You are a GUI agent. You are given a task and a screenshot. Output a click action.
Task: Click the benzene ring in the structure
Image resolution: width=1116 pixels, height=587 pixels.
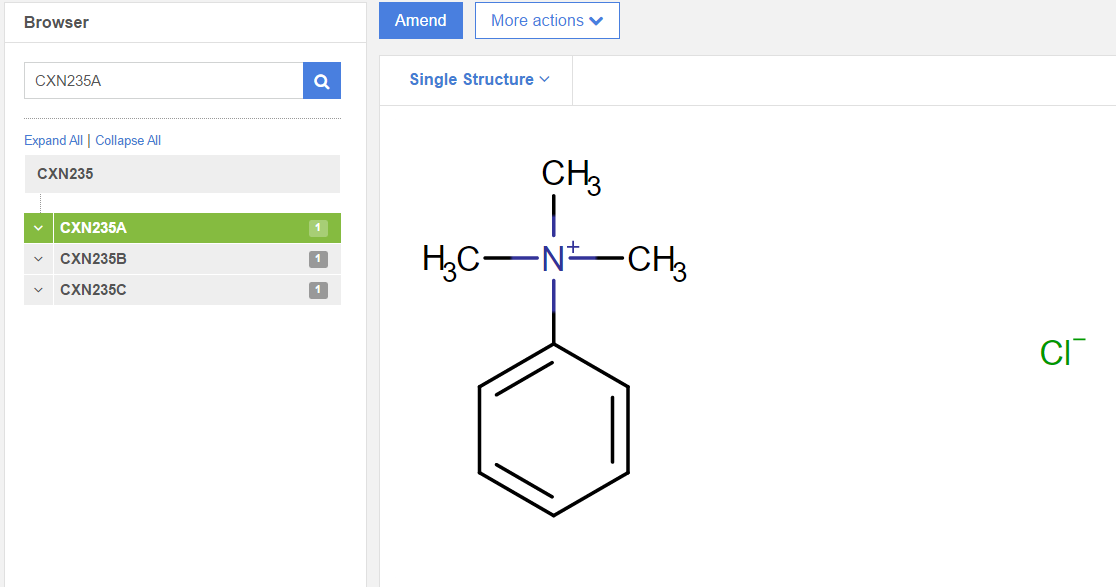pyautogui.click(x=553, y=430)
